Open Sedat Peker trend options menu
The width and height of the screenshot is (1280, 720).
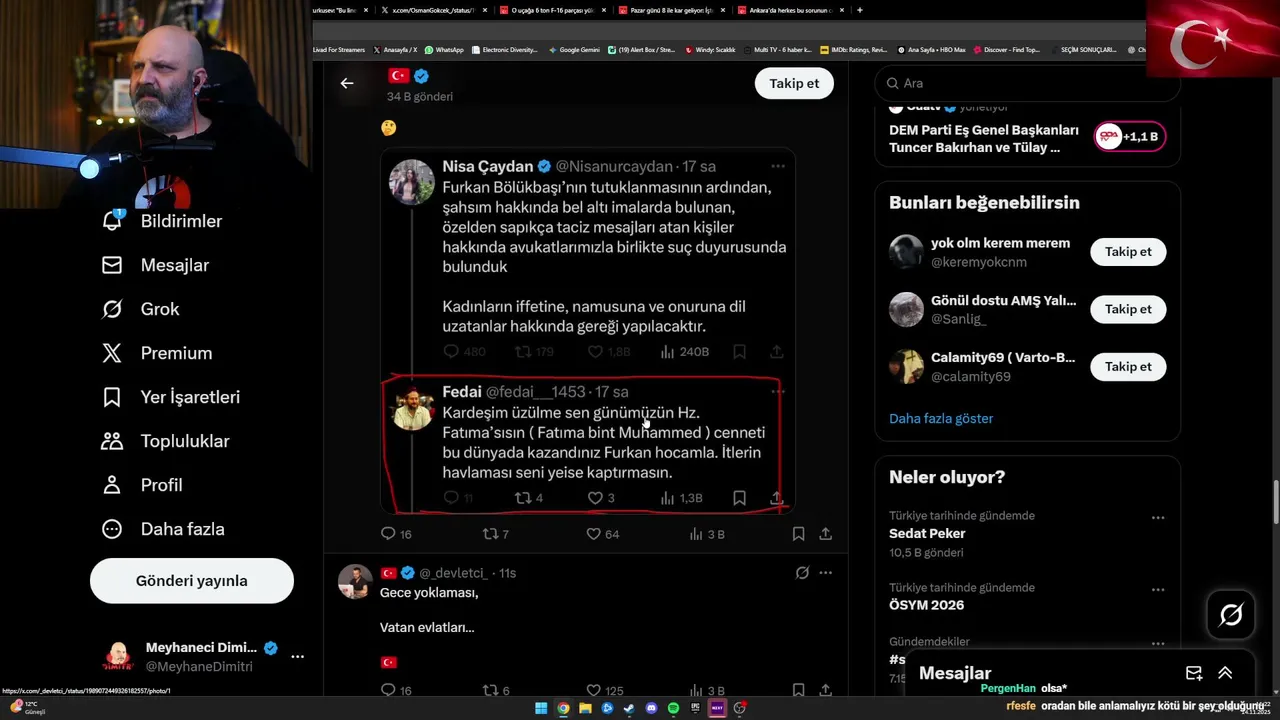[1158, 518]
